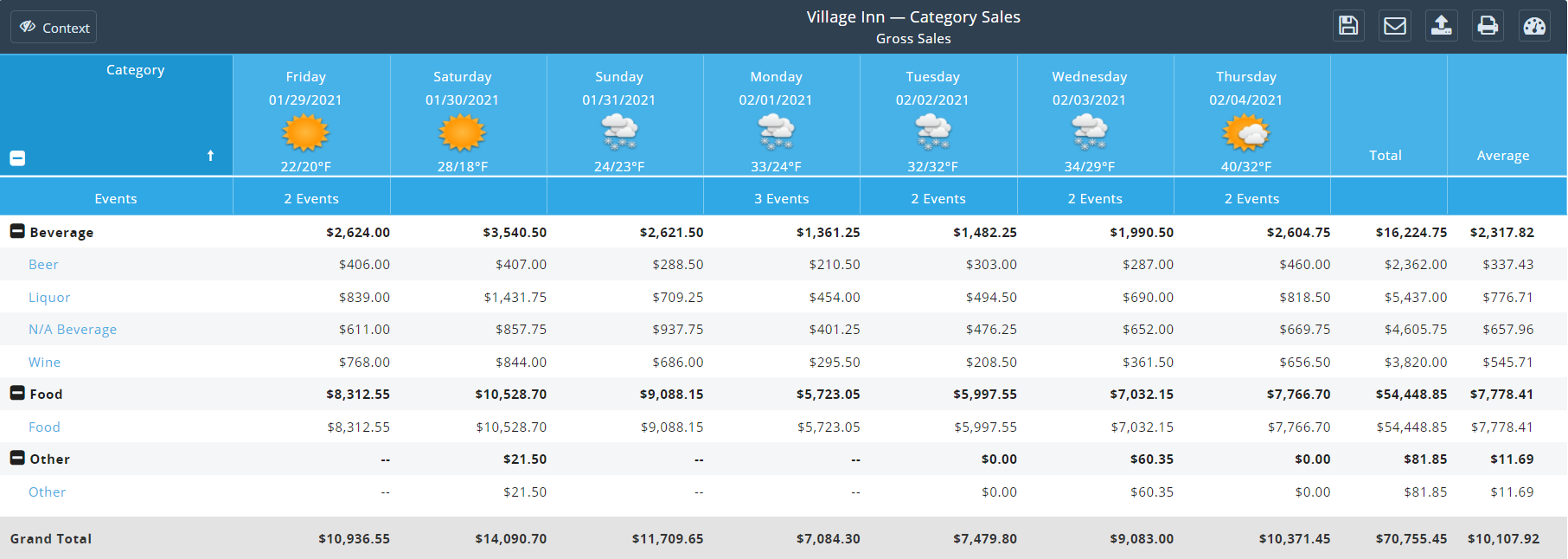Click Sunday's snowy weather icon
This screenshot has height=559, width=1568.
pyautogui.click(x=619, y=132)
